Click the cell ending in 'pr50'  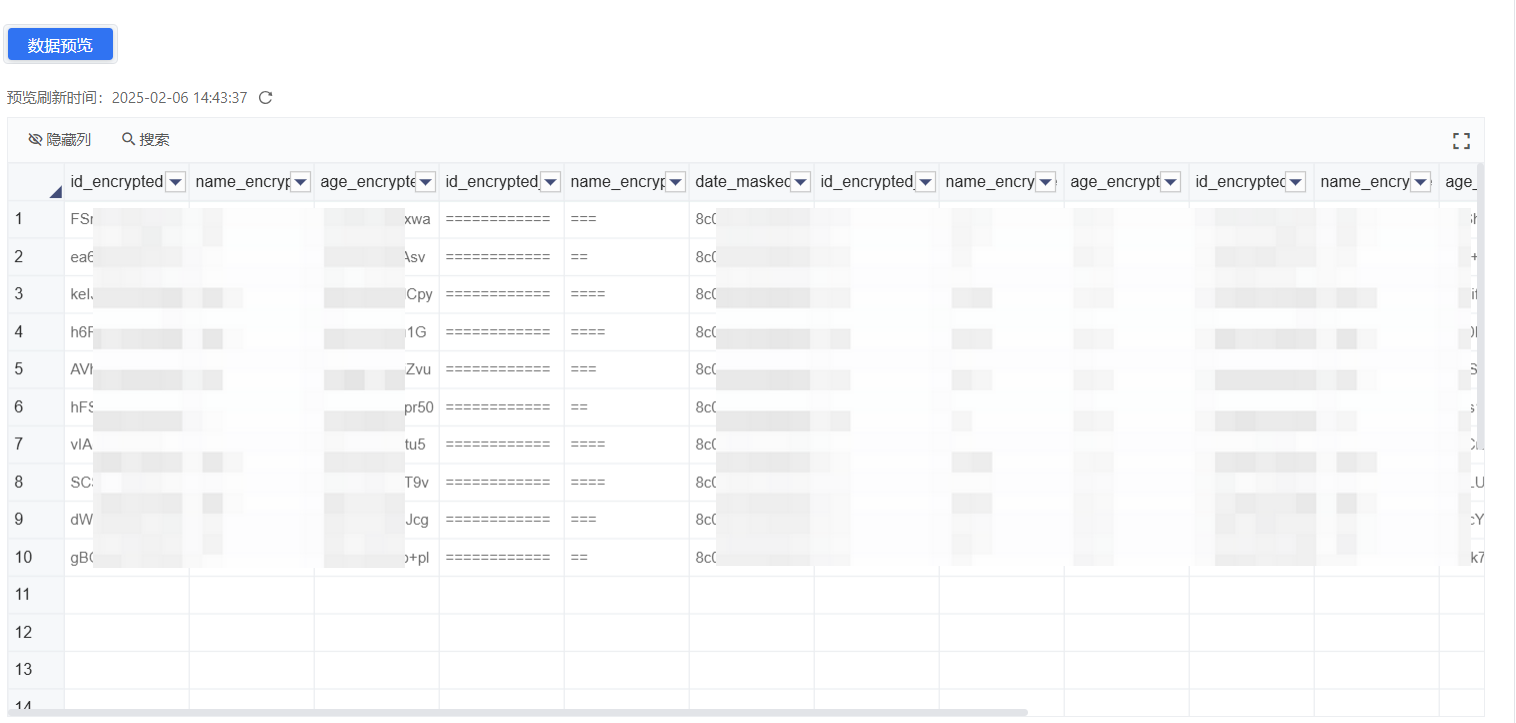coord(377,407)
